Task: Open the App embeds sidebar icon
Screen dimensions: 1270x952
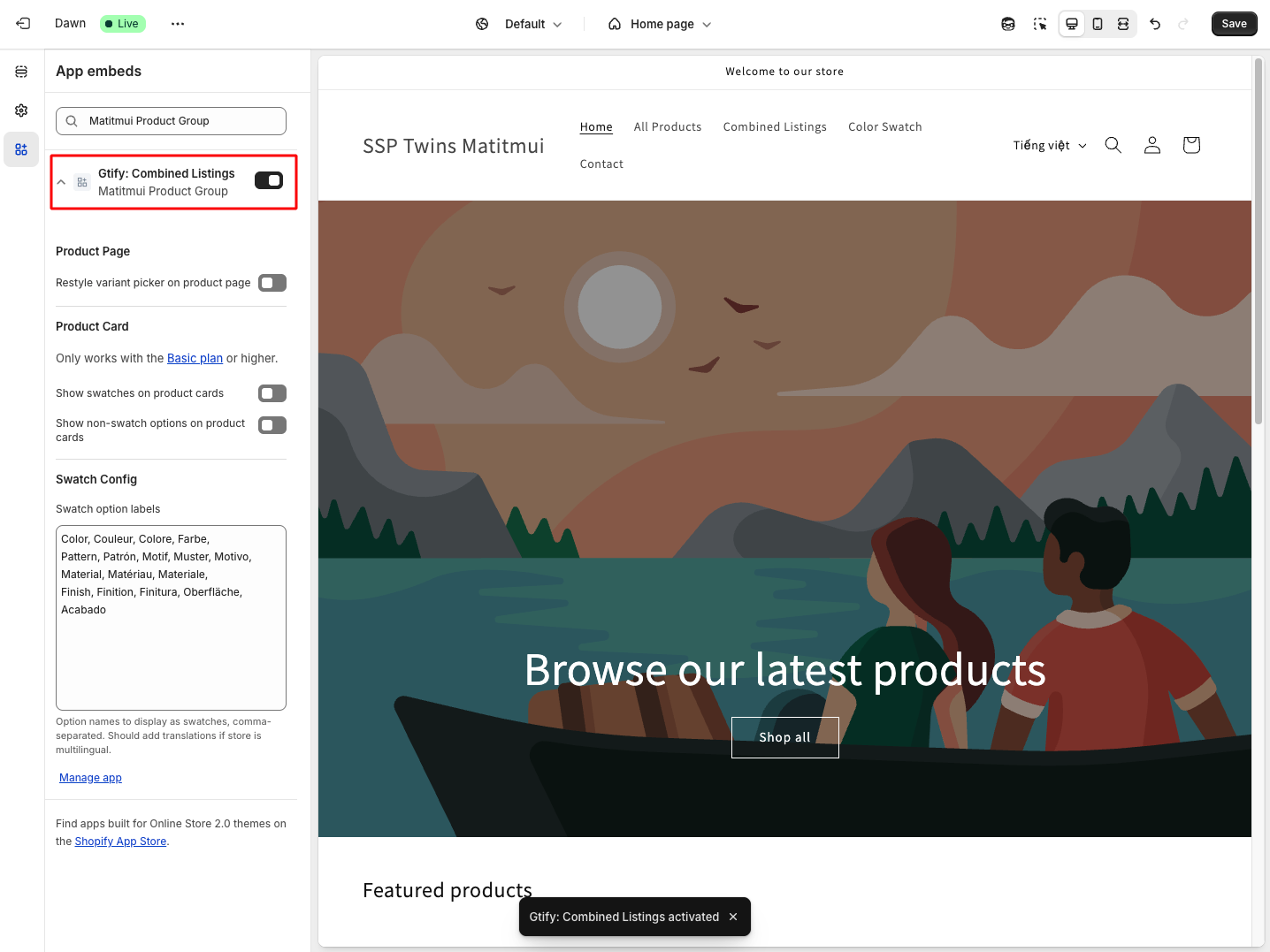Action: (x=21, y=149)
